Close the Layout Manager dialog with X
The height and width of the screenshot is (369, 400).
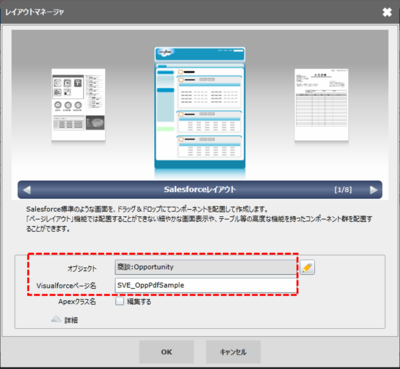coord(387,12)
